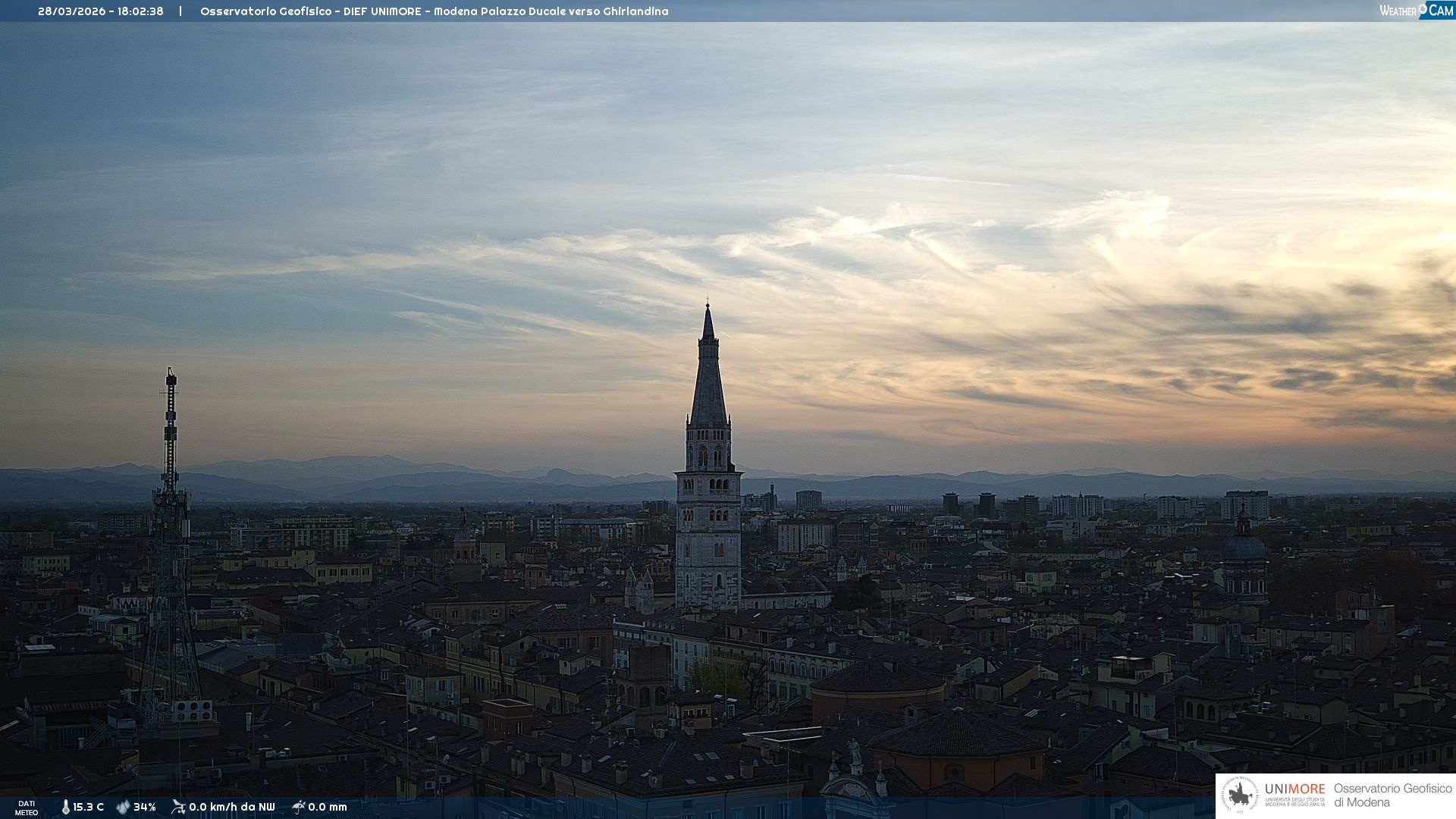Image resolution: width=1456 pixels, height=819 pixels.
Task: Click the humidity water drops icon
Action: click(123, 807)
